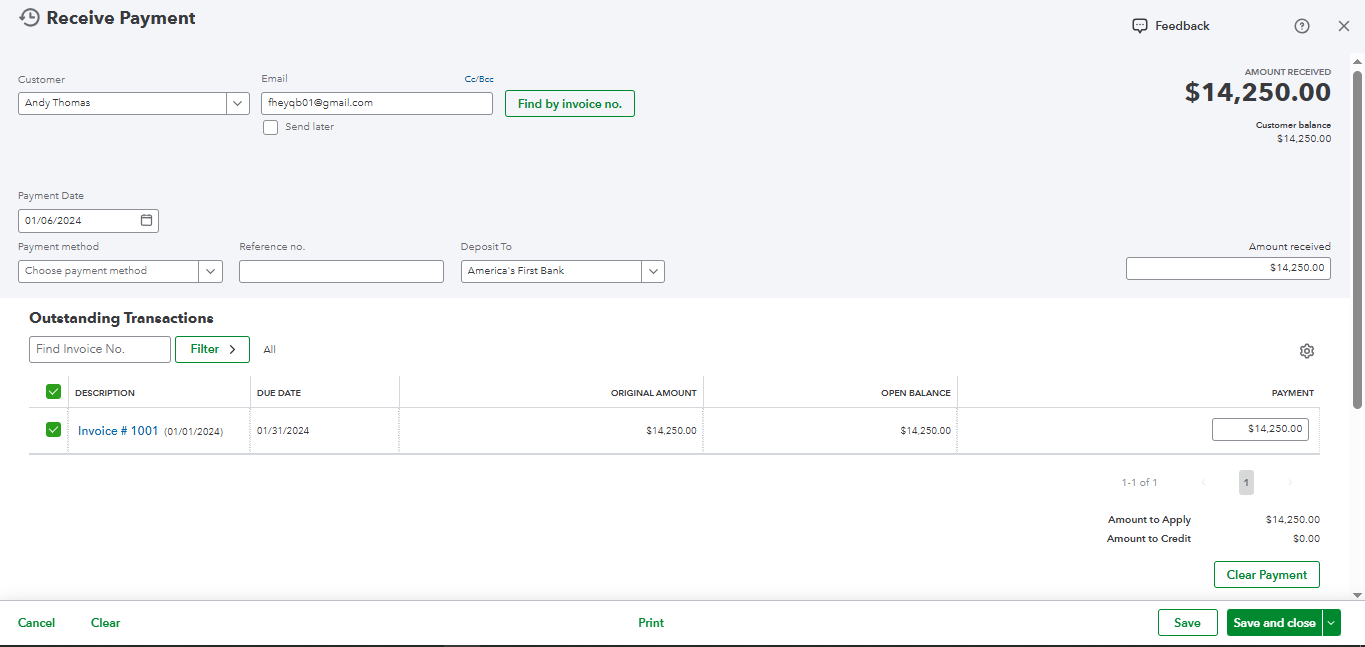Go to previous page of transactions
The height and width of the screenshot is (647, 1365).
coord(1203,483)
